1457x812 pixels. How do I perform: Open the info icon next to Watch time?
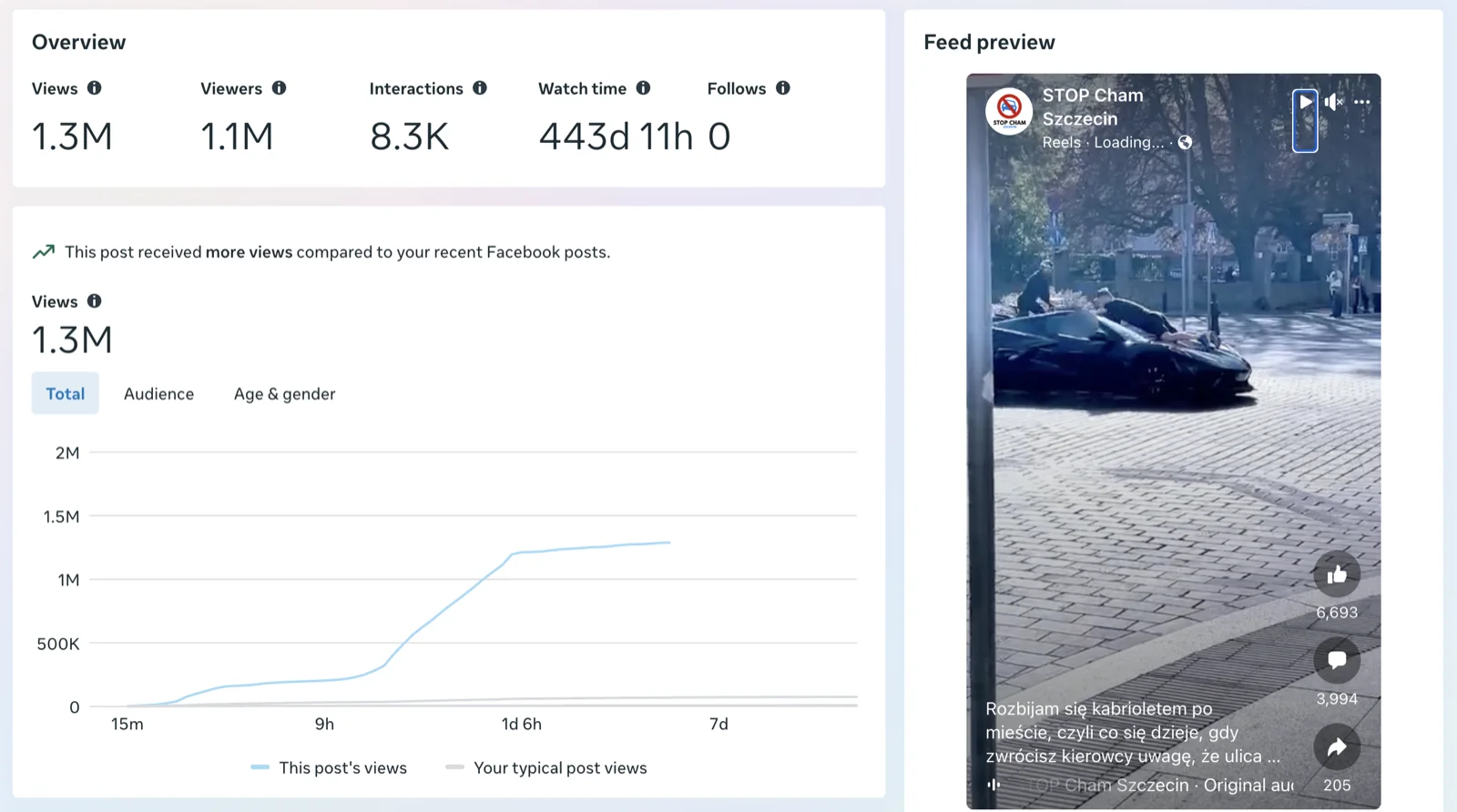(644, 88)
